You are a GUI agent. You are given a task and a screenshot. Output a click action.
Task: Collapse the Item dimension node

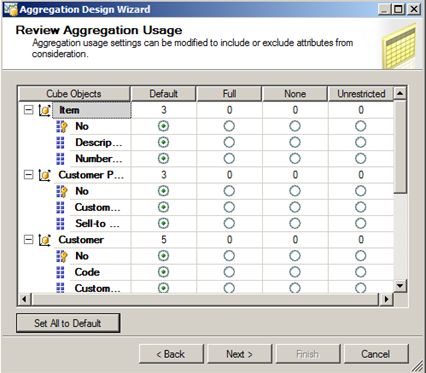[29, 110]
